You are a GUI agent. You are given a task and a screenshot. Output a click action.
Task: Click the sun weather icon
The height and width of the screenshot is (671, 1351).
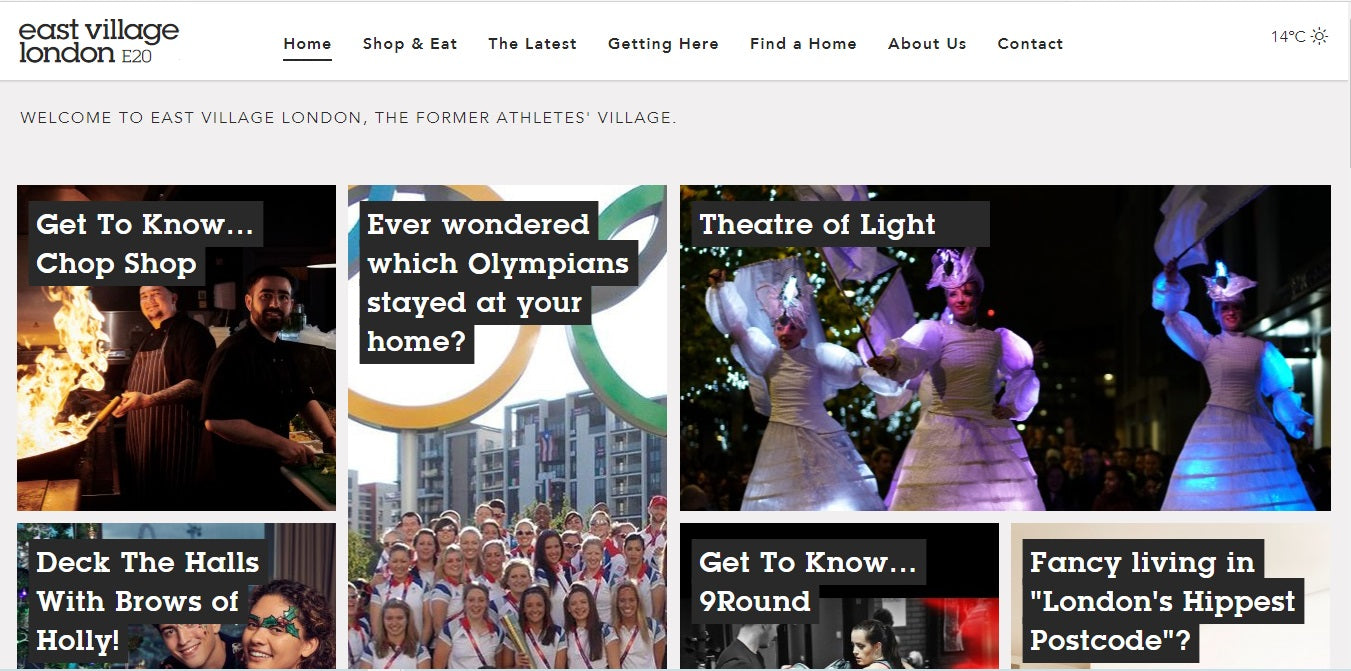(x=1320, y=37)
